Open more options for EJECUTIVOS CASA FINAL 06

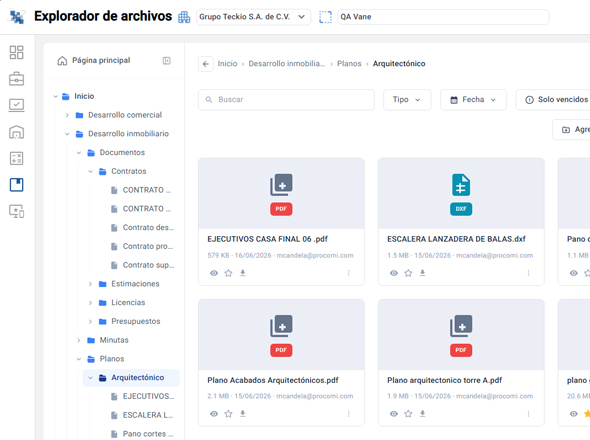click(348, 273)
